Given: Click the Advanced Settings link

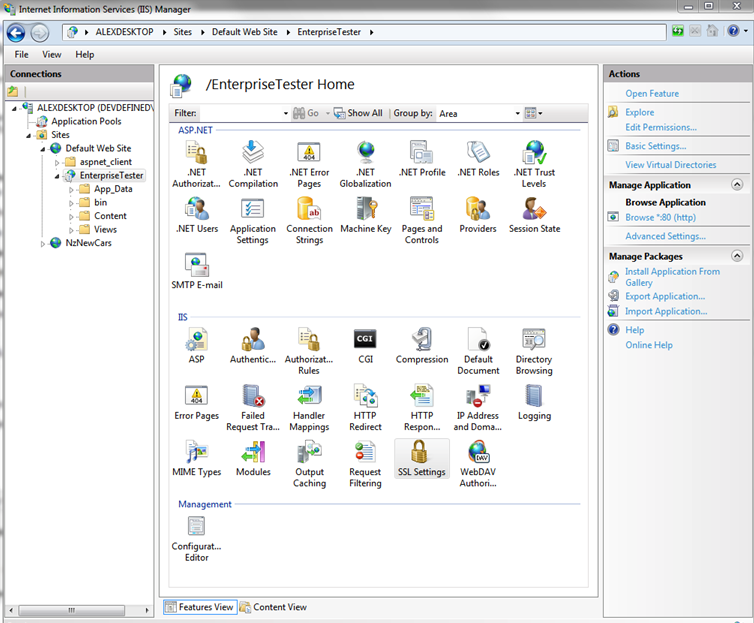Looking at the screenshot, I should pyautogui.click(x=665, y=236).
